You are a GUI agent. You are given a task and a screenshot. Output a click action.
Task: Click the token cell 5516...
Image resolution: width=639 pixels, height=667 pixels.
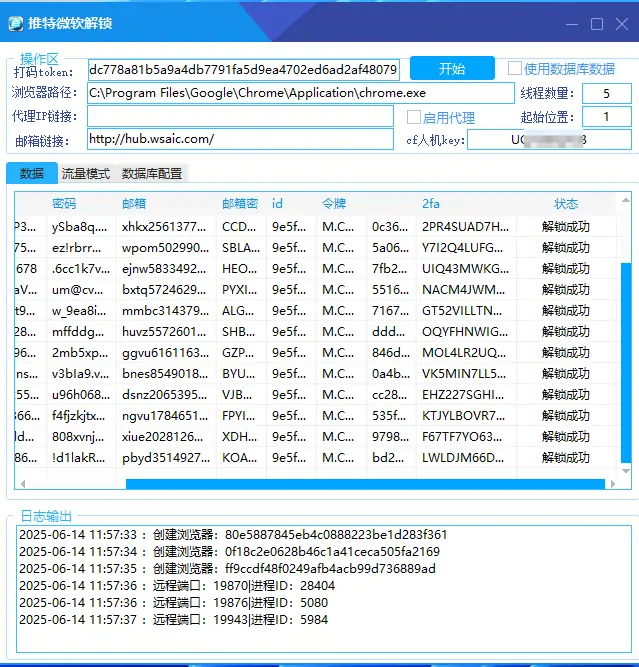click(x=391, y=290)
